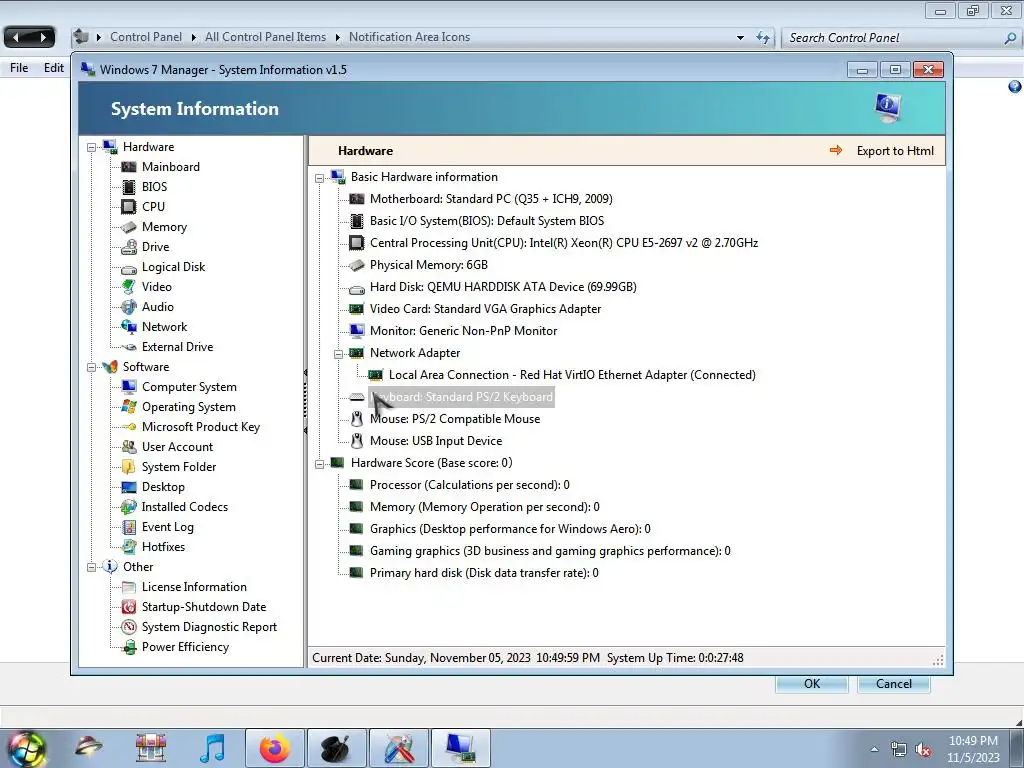
Task: Click the taskbar clock showing 10:49 PM
Action: (973, 749)
